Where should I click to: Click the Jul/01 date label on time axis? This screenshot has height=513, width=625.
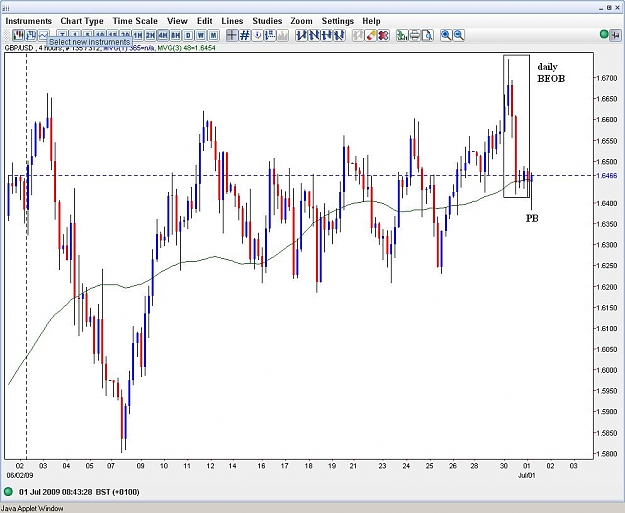(x=526, y=475)
